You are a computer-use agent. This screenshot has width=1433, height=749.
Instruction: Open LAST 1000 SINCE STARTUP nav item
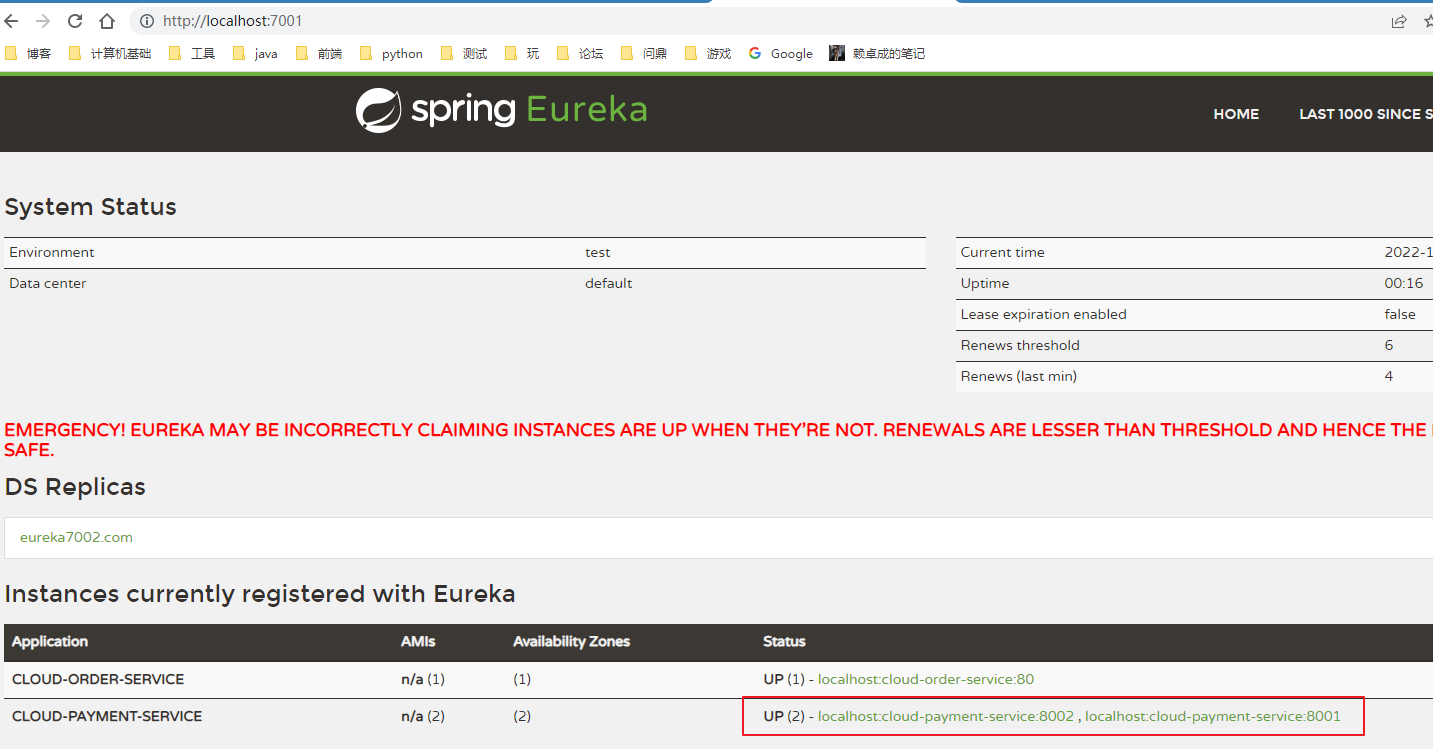point(1365,114)
